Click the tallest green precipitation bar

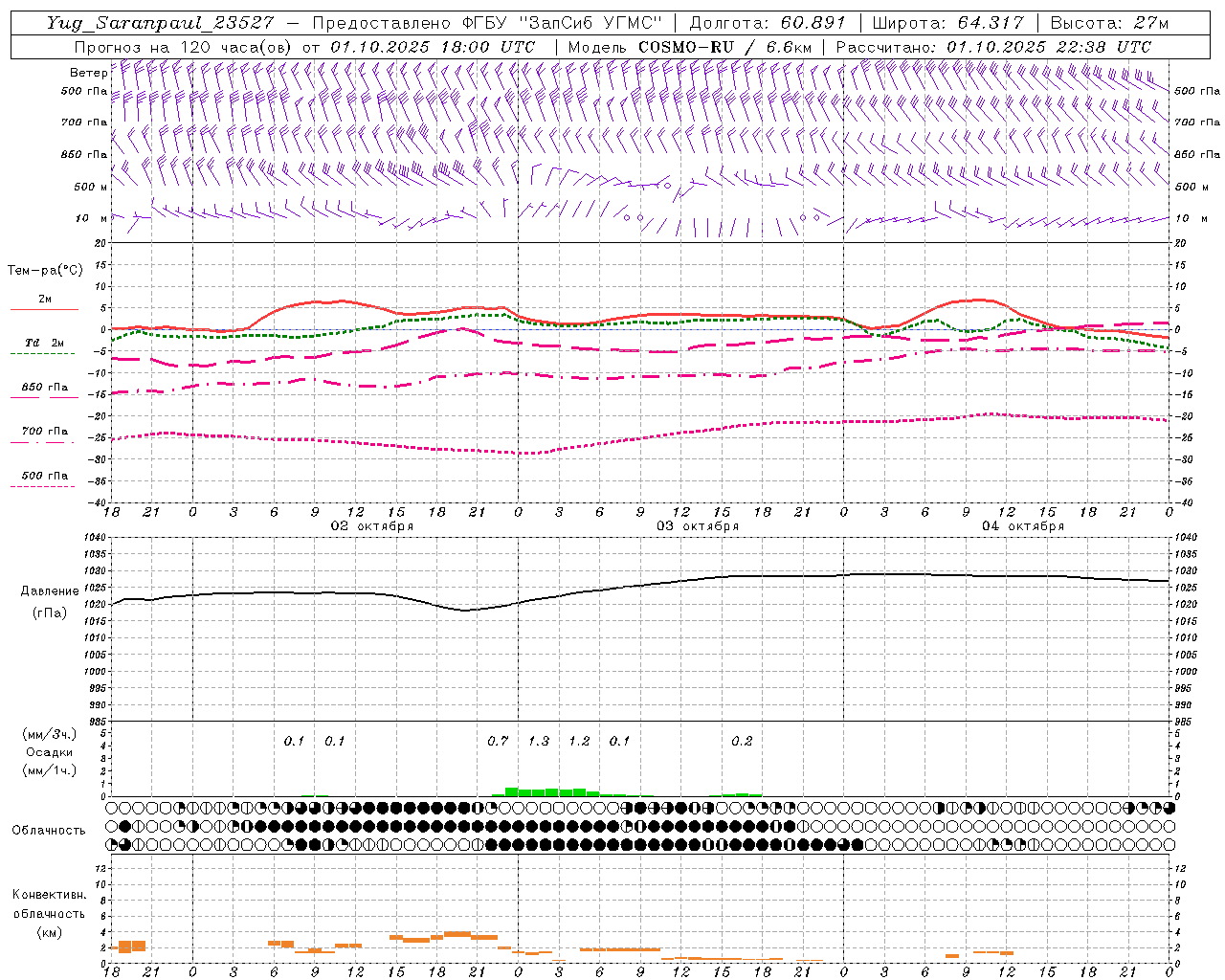[511, 791]
